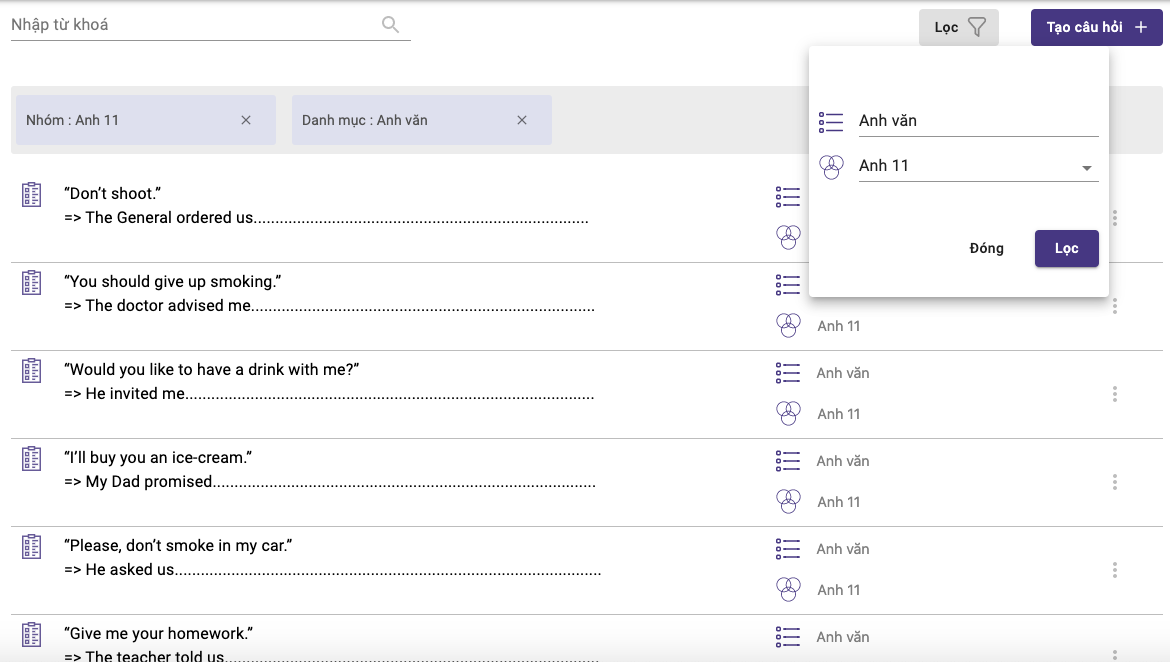Focus the Nhập từ khoá search field
Screen dimensions: 1170x662
pyautogui.click(x=190, y=25)
